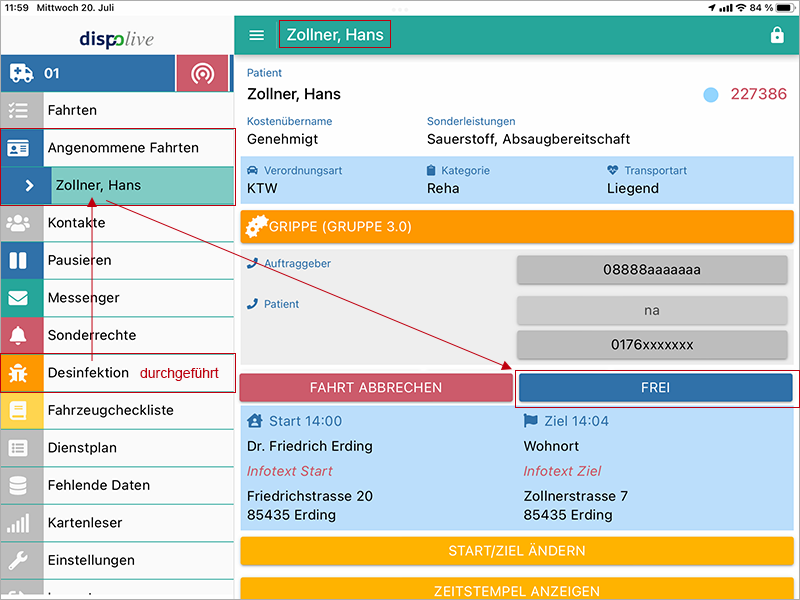Tap the car icon beside Verordnungsart
The image size is (800, 600).
click(253, 170)
